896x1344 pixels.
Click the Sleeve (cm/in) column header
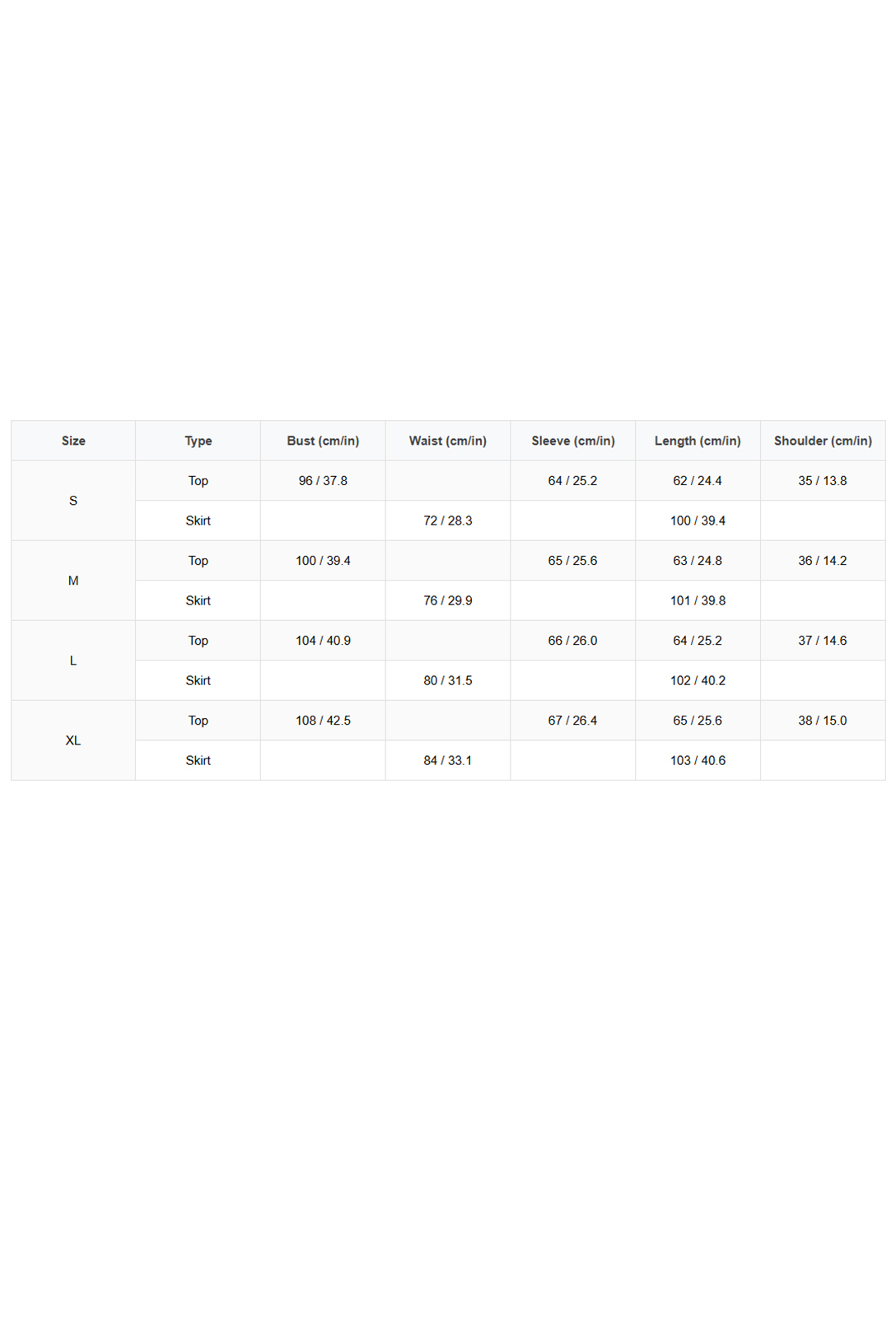[x=573, y=441]
